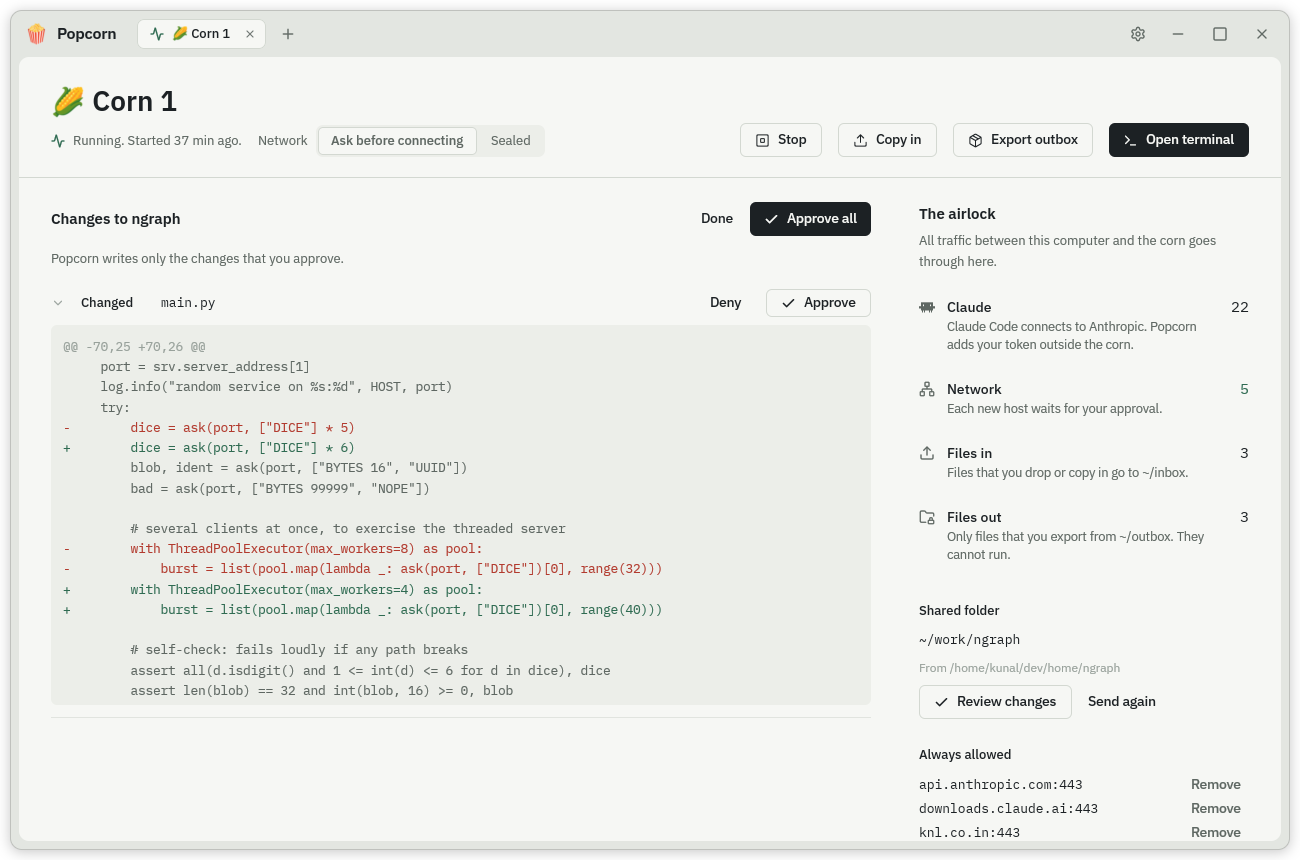1300x860 pixels.
Task: Switch to the Corn 1 tab
Action: point(201,34)
